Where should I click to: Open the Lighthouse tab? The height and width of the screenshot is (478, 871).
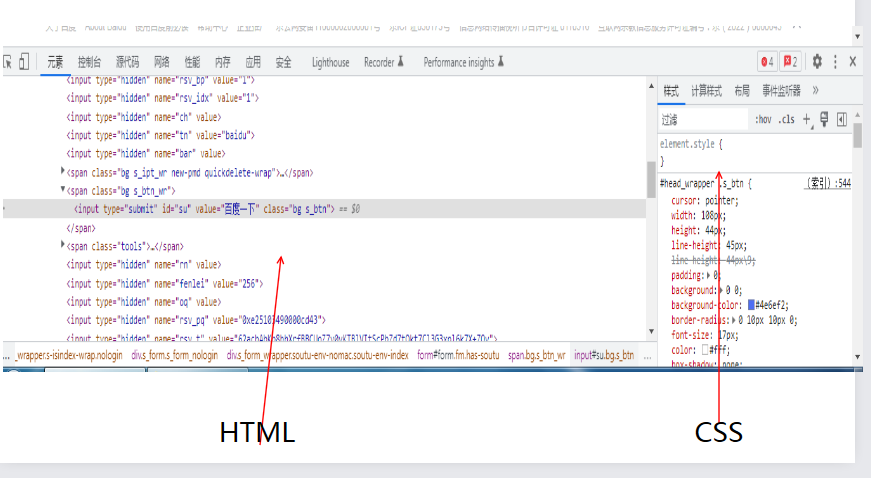pyautogui.click(x=331, y=62)
